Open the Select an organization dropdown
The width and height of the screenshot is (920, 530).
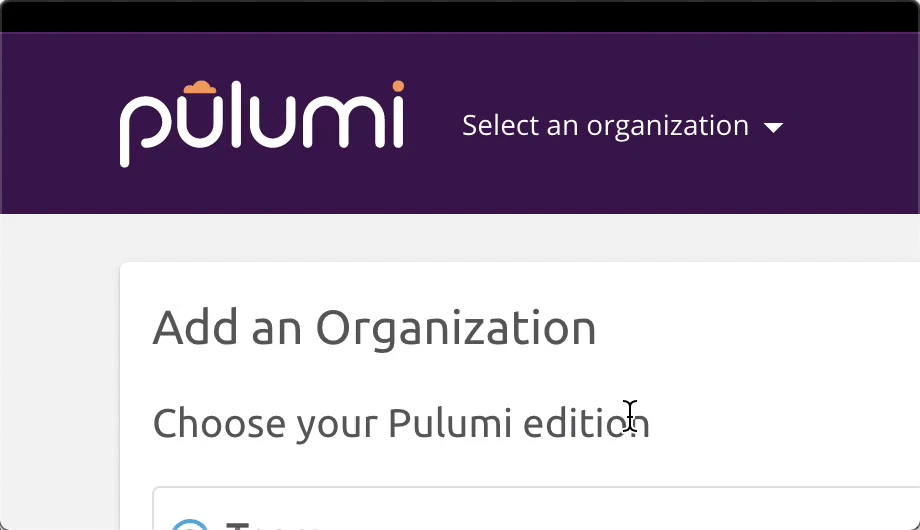pos(623,126)
